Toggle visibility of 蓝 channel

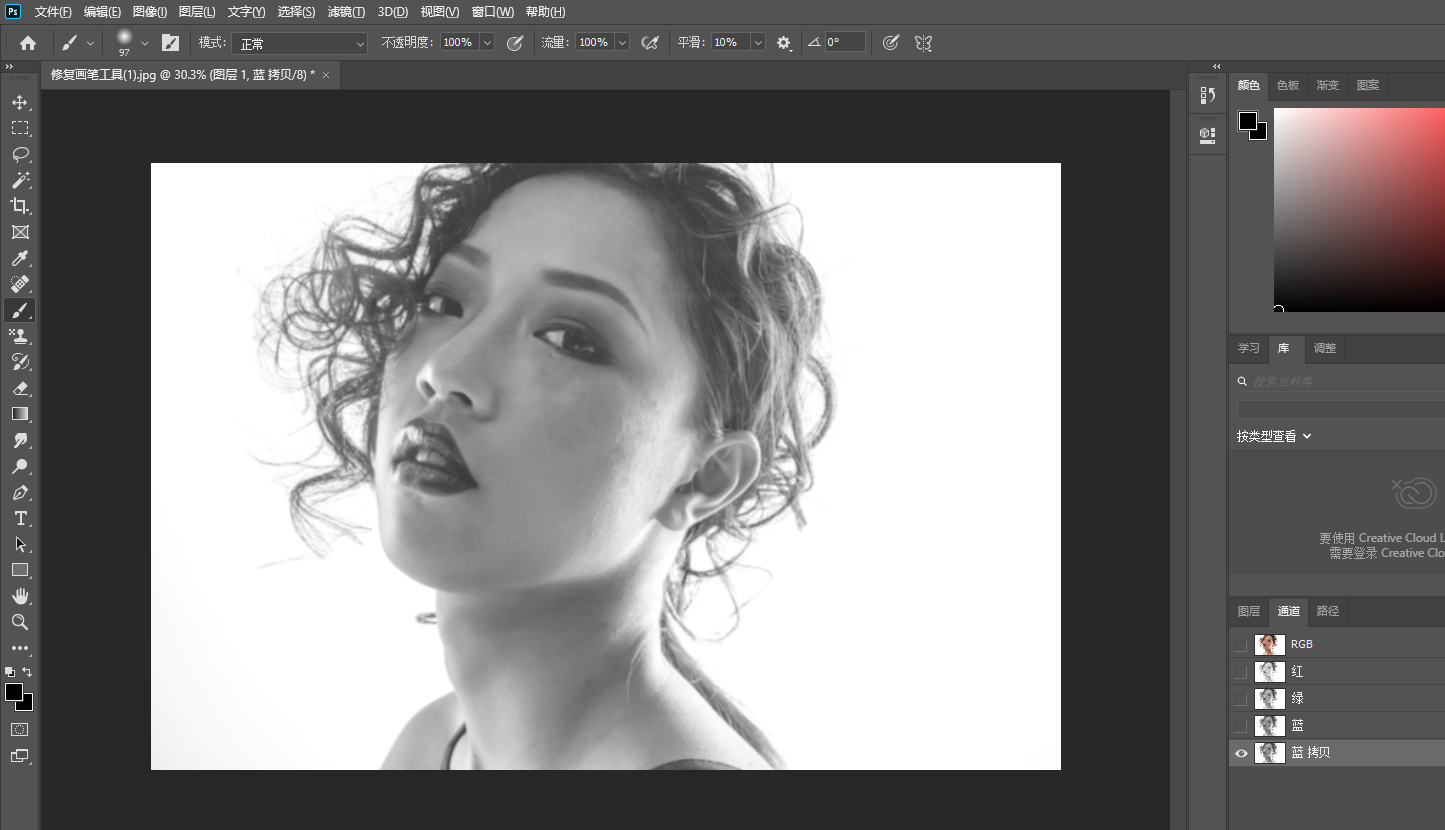(1241, 725)
